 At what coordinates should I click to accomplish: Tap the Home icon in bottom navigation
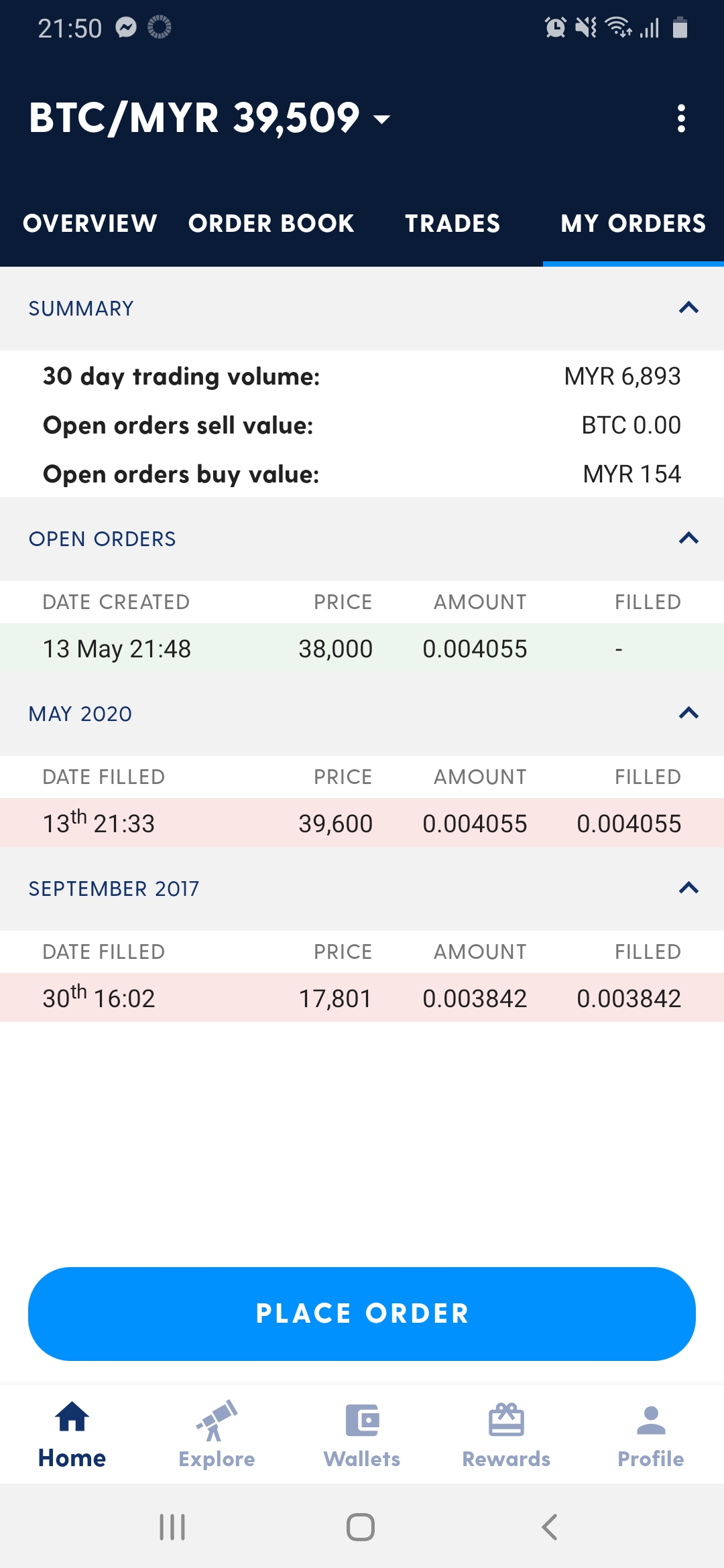72,1419
